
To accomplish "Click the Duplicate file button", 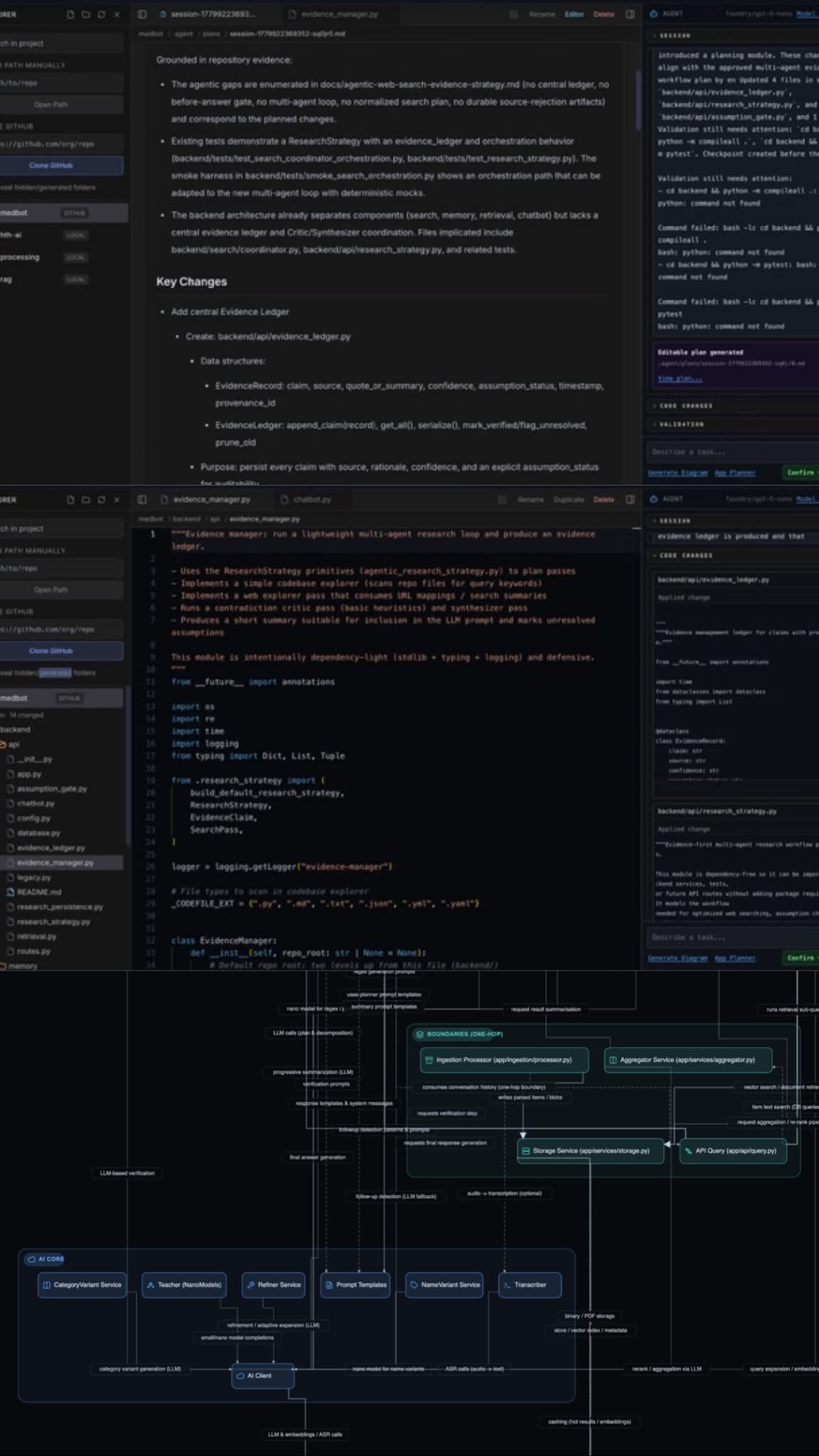I will pyautogui.click(x=568, y=499).
